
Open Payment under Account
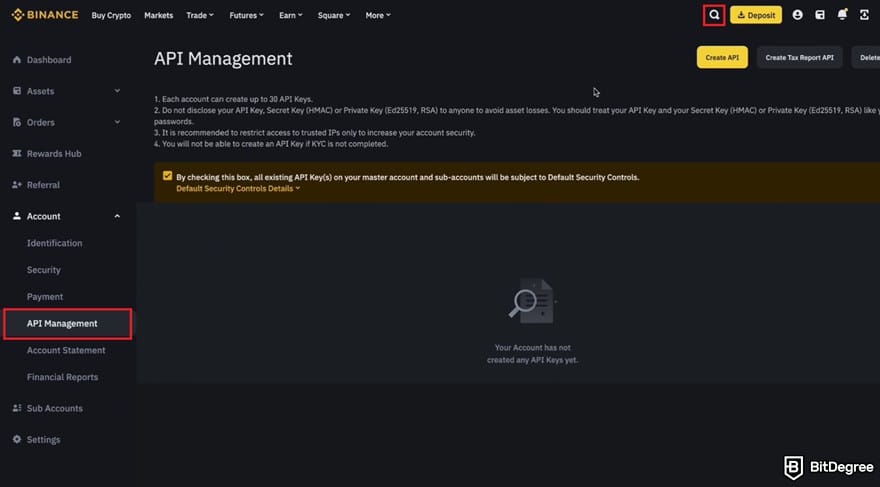tap(45, 297)
